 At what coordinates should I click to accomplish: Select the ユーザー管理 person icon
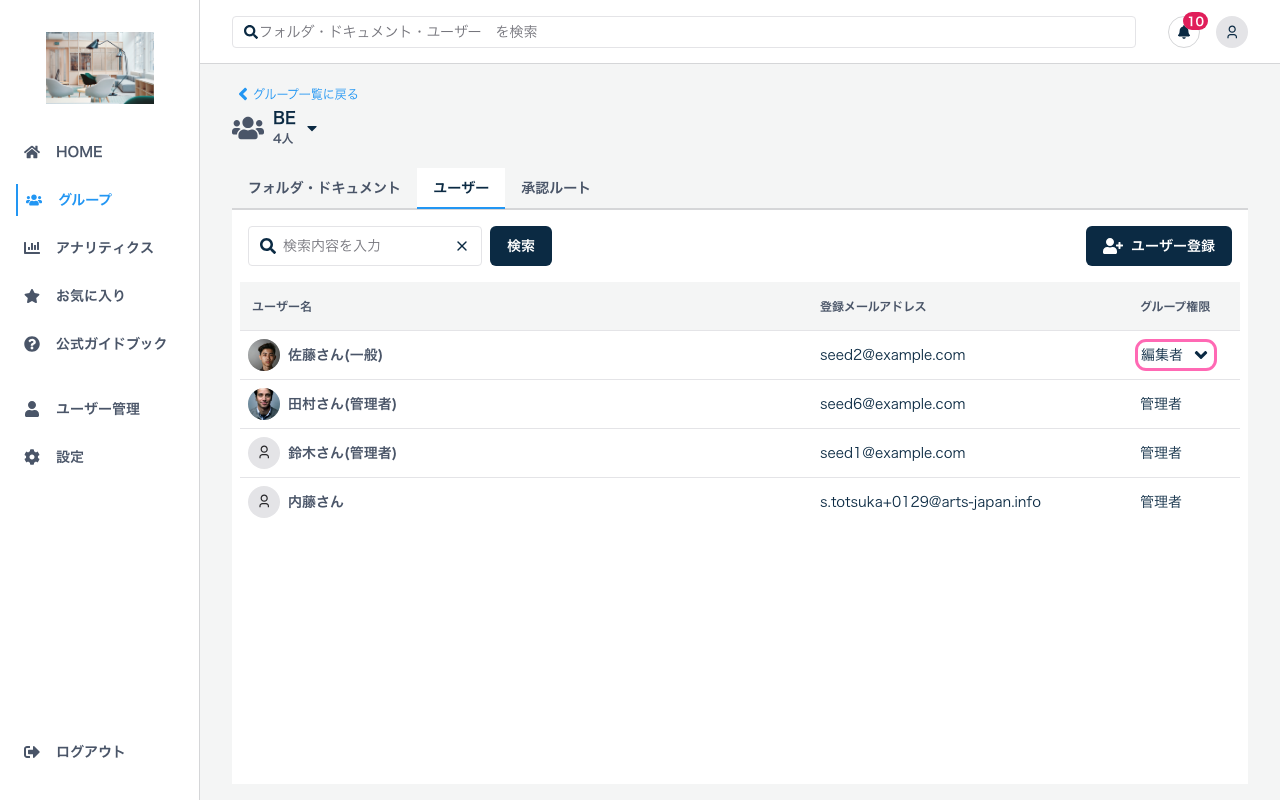click(x=31, y=408)
